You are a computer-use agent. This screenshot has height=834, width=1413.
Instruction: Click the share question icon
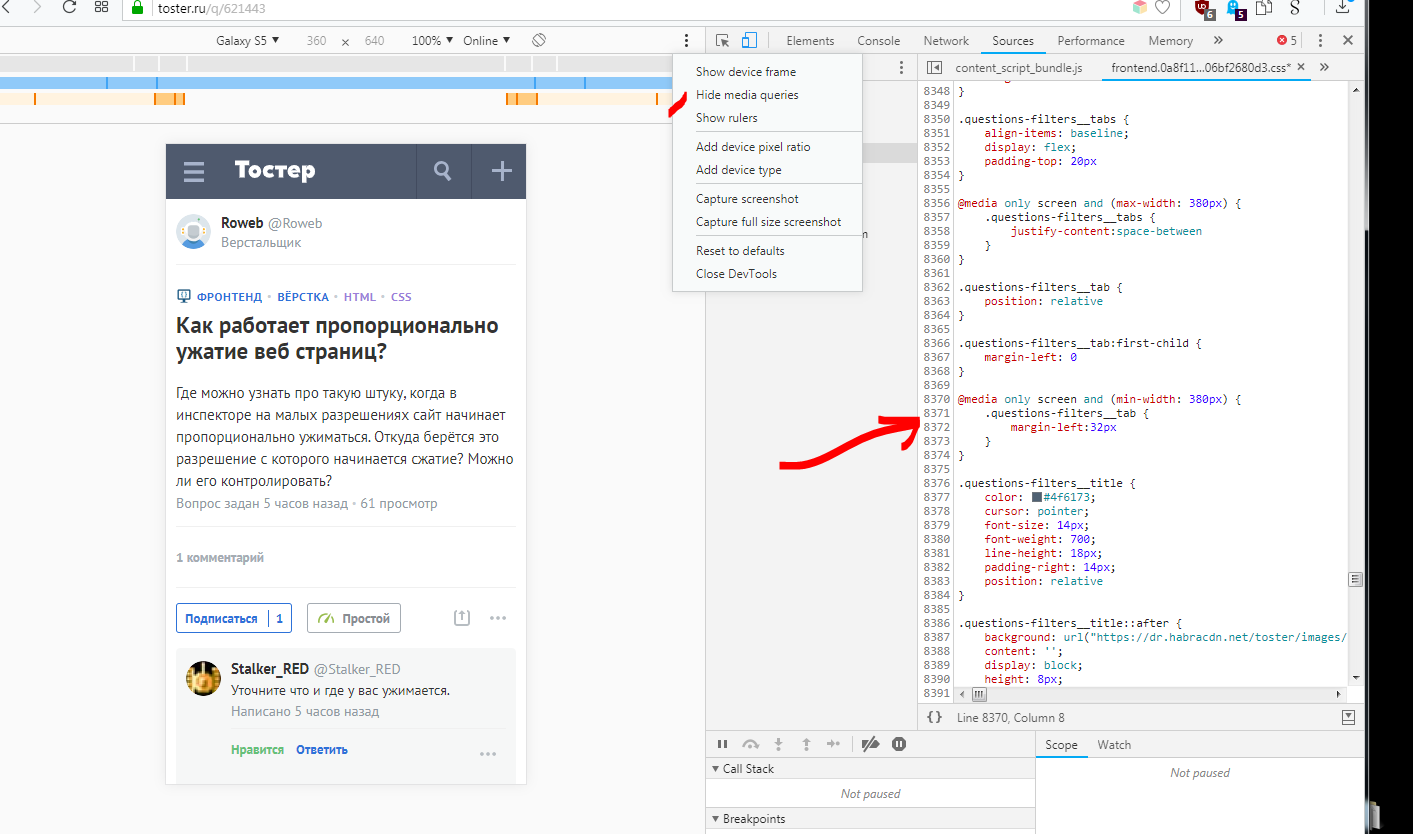(x=461, y=618)
